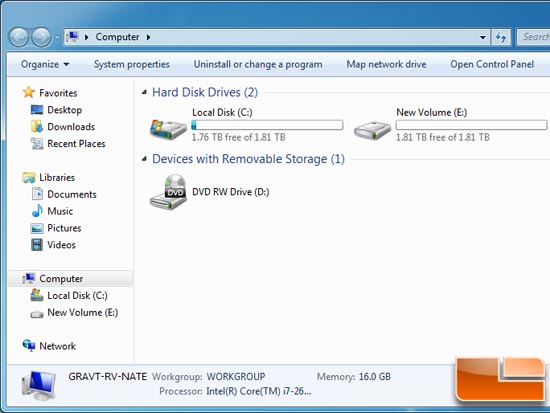This screenshot has width=550, height=413.
Task: Select Libraries in navigation pane
Action: pos(57,177)
